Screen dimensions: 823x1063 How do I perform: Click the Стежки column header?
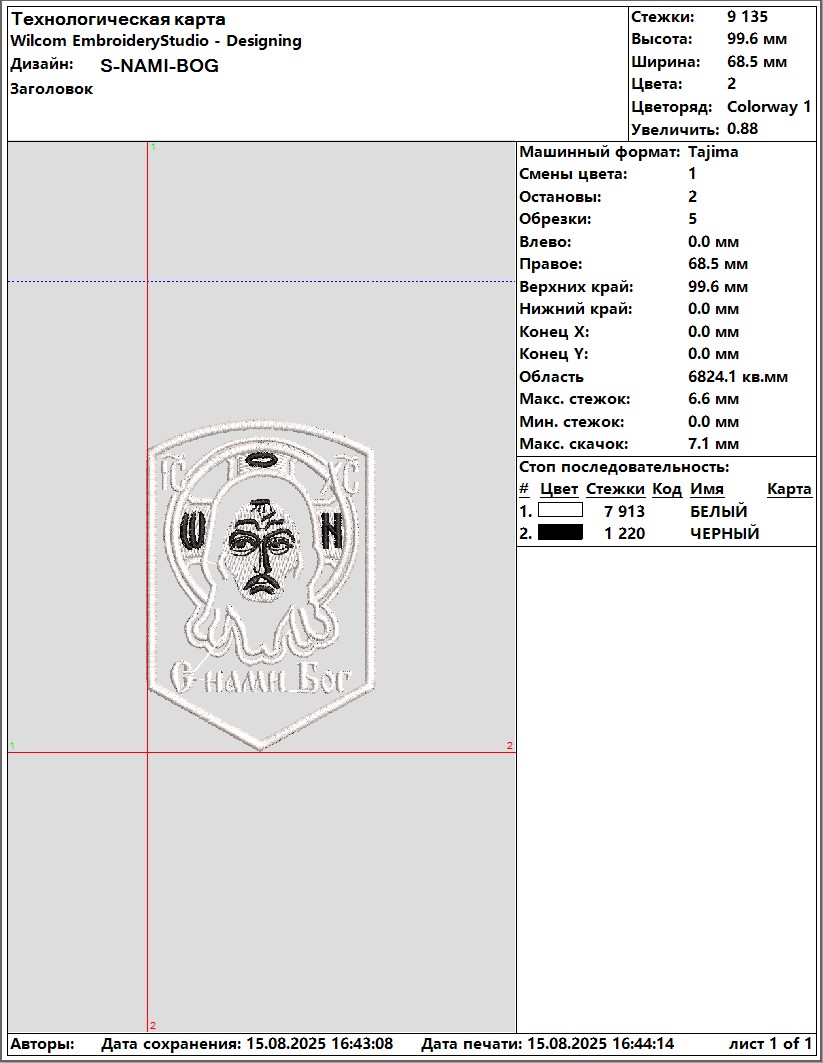(x=615, y=489)
